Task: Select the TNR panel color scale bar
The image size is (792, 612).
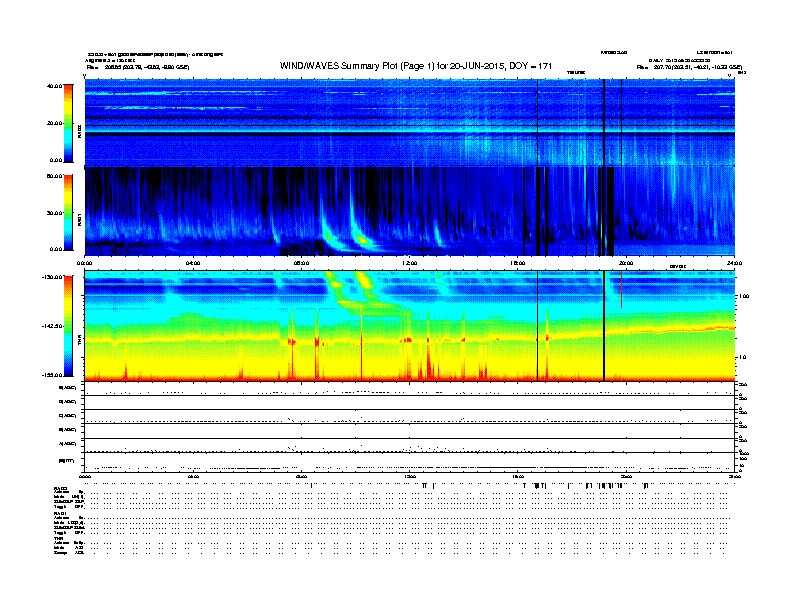Action: pos(68,326)
